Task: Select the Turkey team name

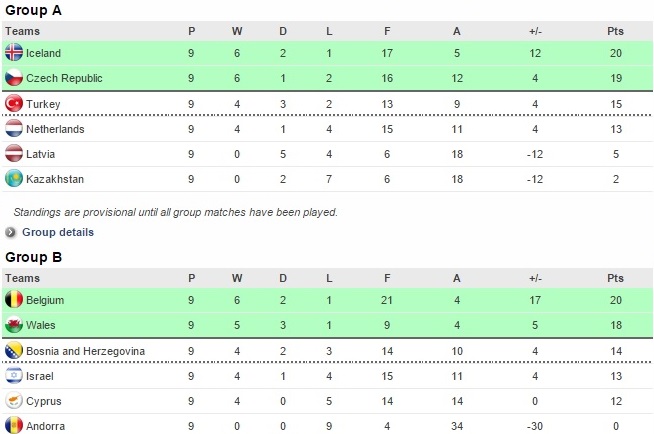Action: click(43, 104)
